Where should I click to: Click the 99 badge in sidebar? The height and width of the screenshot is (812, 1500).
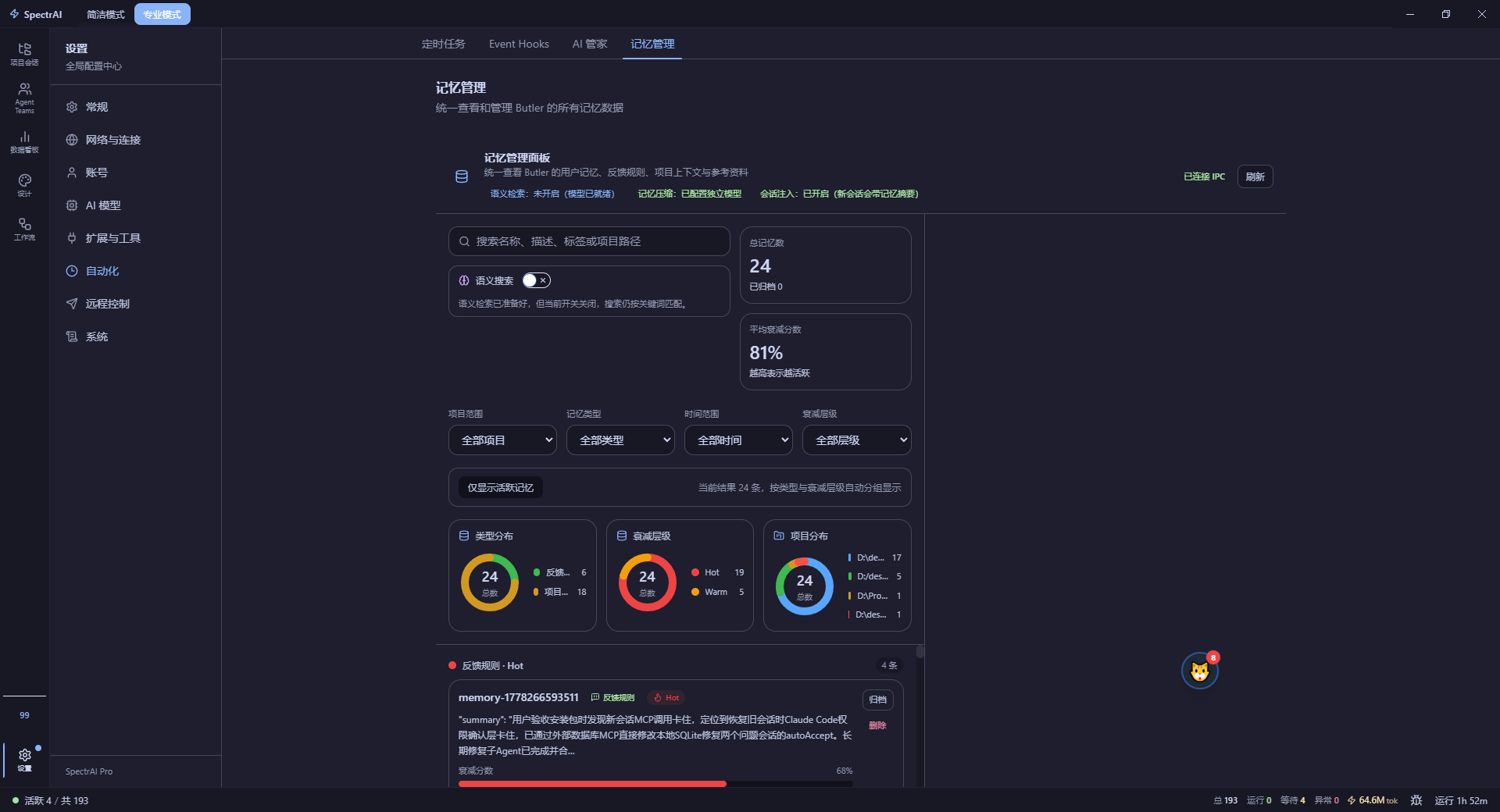[24, 715]
